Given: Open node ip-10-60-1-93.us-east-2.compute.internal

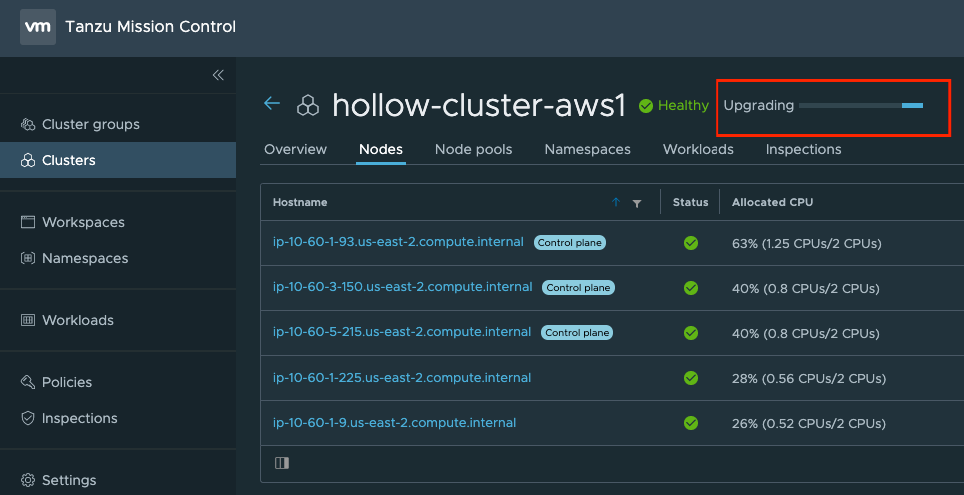Looking at the screenshot, I should [399, 242].
